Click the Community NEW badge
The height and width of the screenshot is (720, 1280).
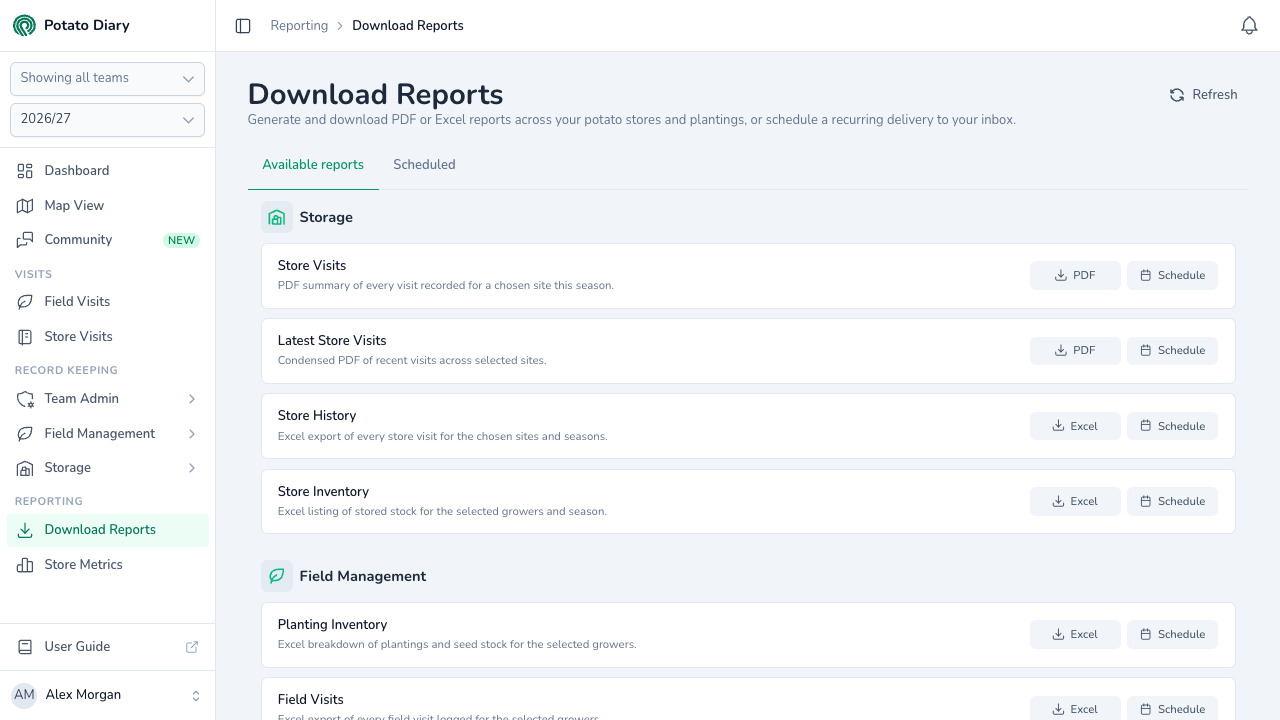pos(181,240)
